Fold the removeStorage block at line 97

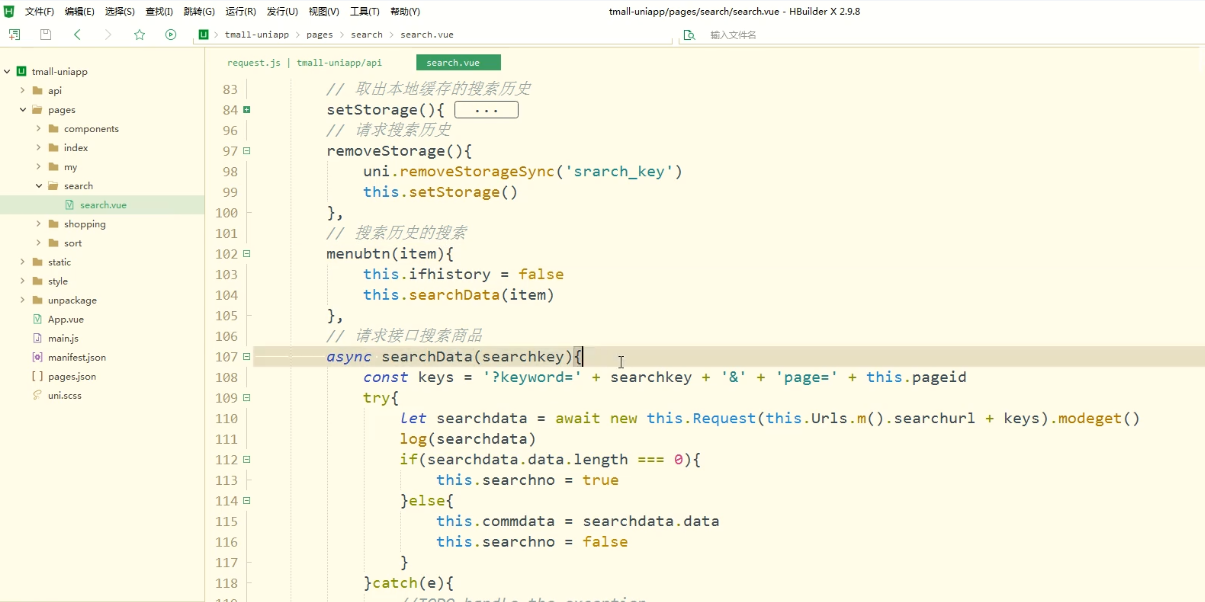click(247, 151)
